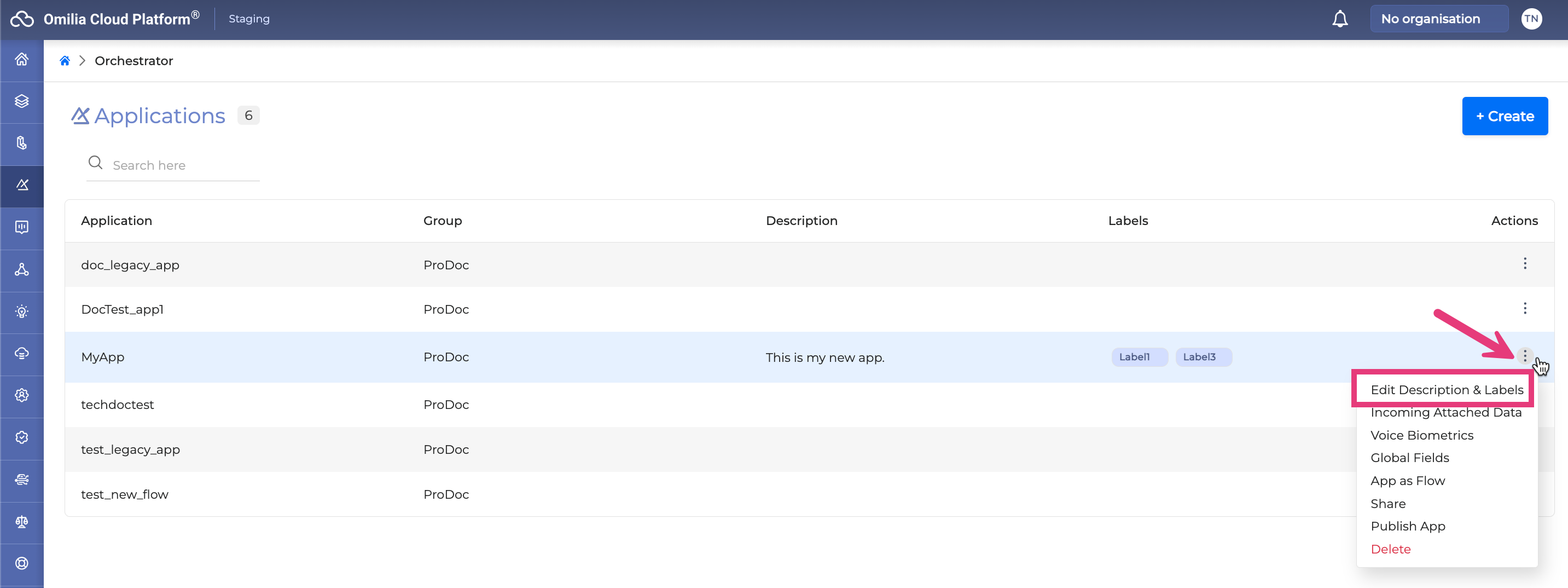Click the Label1 tag on MyApp
This screenshot has width=1568, height=588.
pyautogui.click(x=1135, y=357)
